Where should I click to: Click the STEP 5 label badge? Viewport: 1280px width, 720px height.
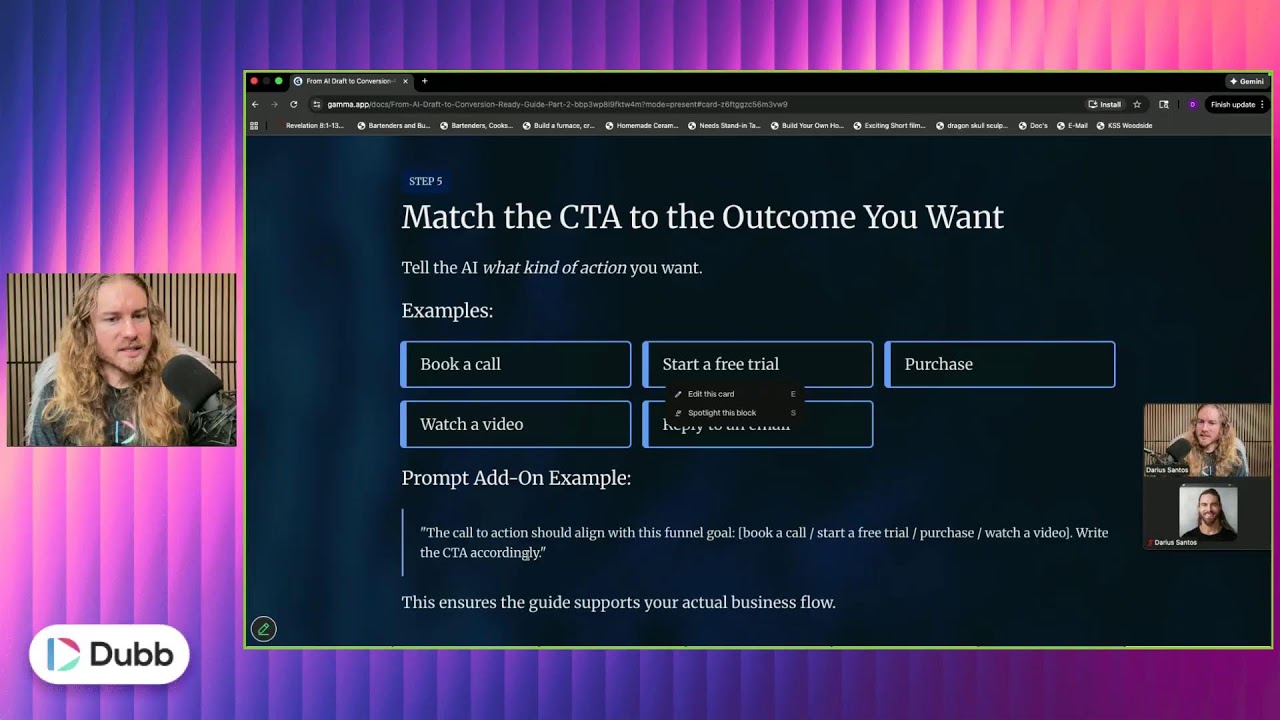click(x=425, y=181)
